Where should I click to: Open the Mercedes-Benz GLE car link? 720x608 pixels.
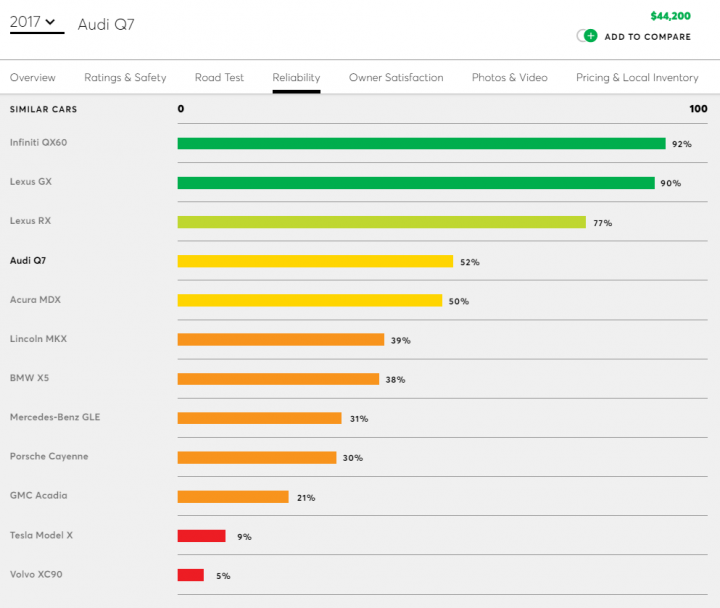(x=55, y=417)
